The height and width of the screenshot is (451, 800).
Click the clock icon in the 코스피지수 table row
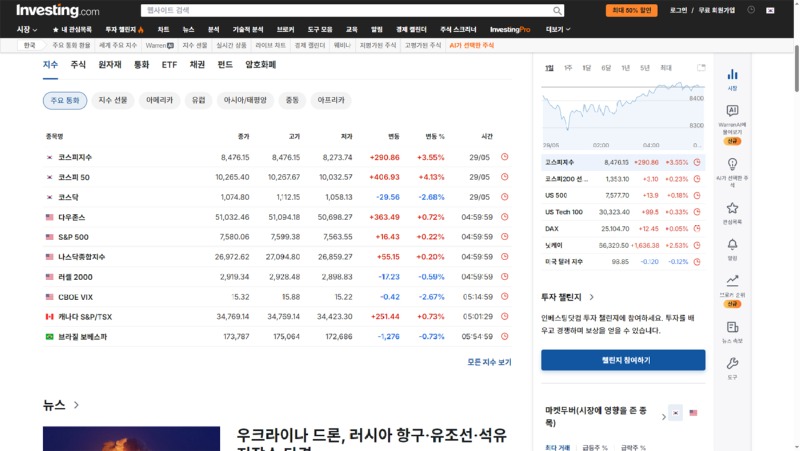click(505, 157)
